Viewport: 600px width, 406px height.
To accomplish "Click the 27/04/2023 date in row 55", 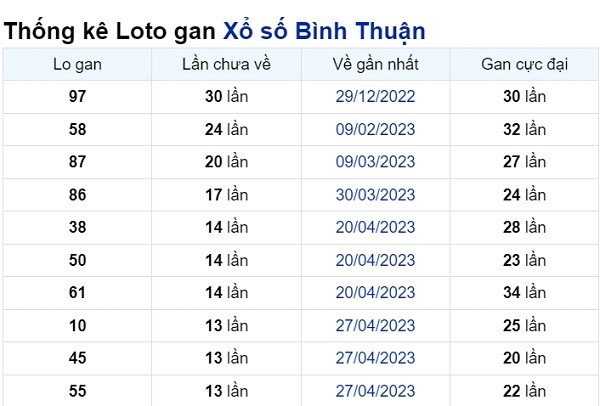I will pyautogui.click(x=375, y=391).
